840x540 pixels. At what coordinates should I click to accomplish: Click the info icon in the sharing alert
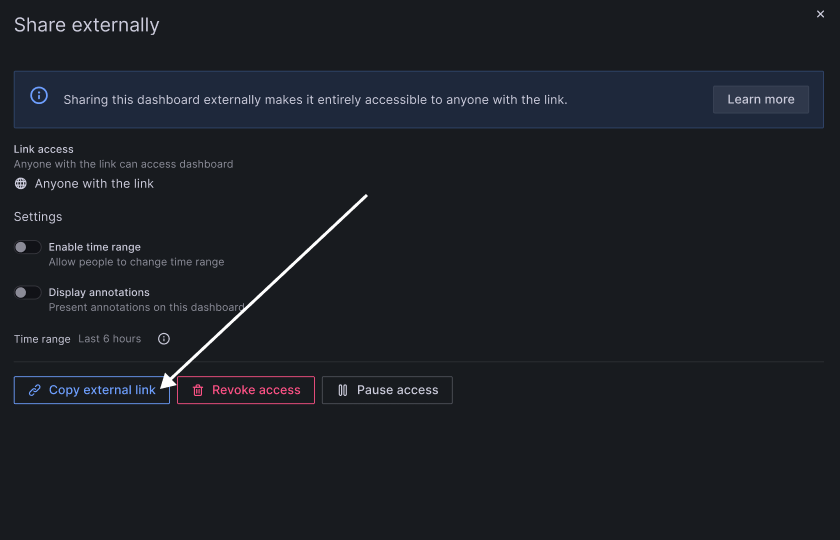click(x=39, y=96)
